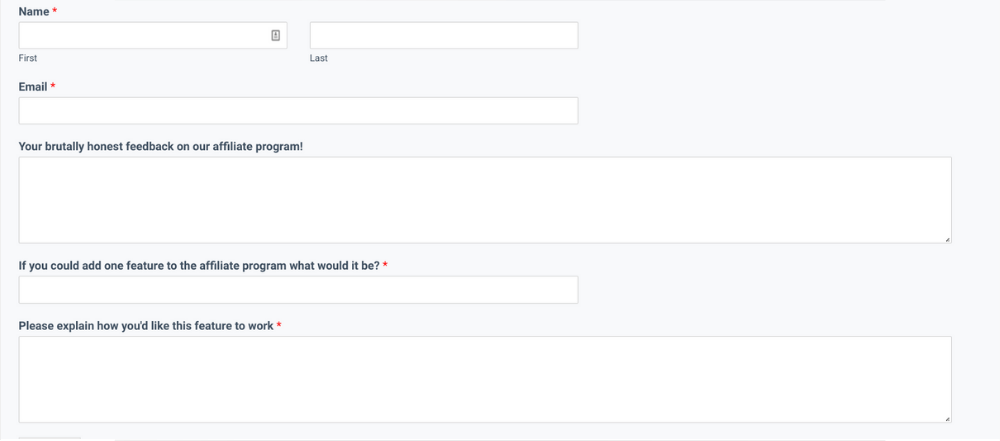The width and height of the screenshot is (1000, 441).
Task: Click resize grip of the feature explanation textarea
Action: pos(947,418)
